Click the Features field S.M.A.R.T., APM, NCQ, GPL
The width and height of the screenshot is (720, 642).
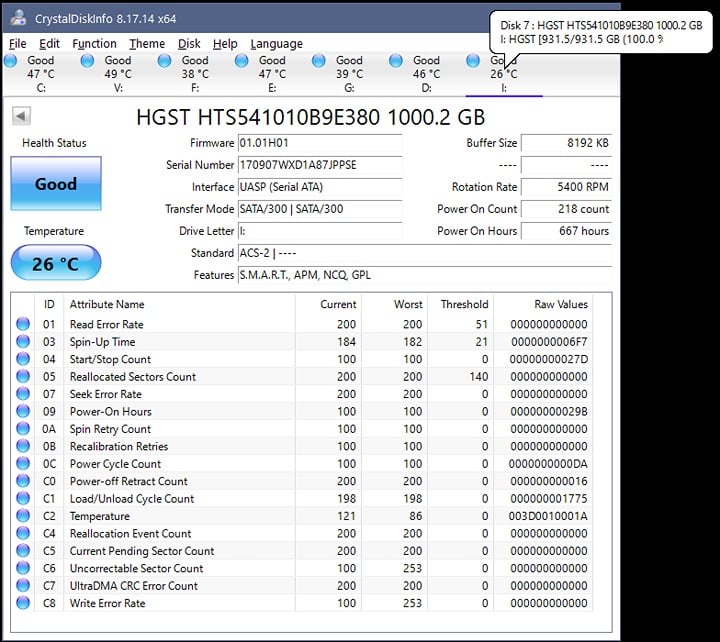pos(425,275)
